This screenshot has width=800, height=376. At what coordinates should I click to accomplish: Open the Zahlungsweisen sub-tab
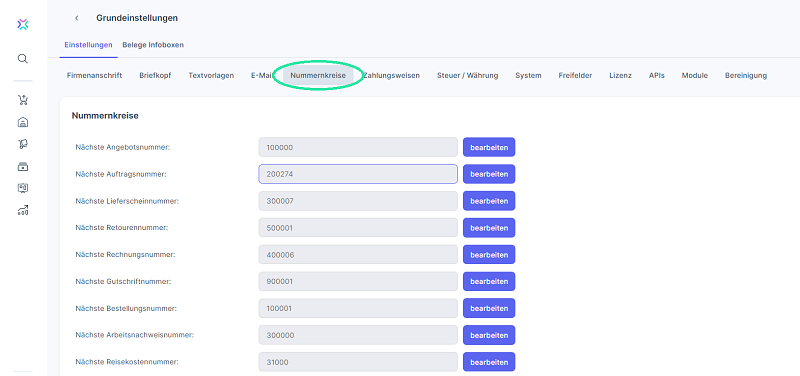pos(391,76)
